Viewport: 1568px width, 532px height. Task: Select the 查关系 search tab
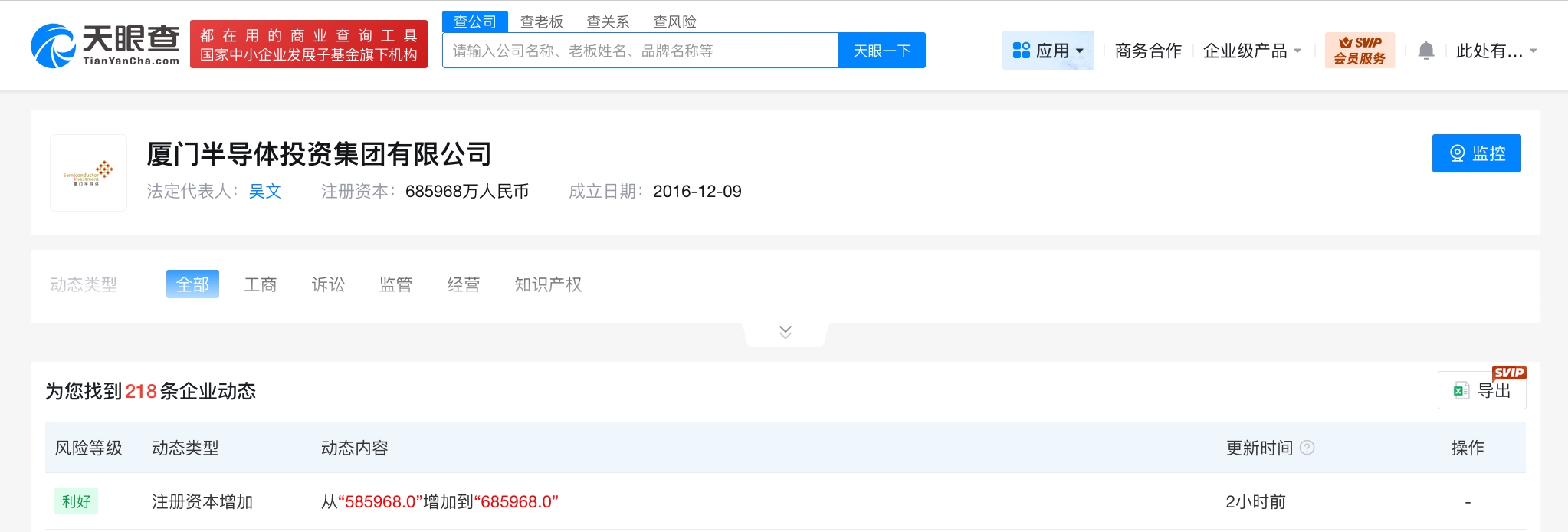609,21
